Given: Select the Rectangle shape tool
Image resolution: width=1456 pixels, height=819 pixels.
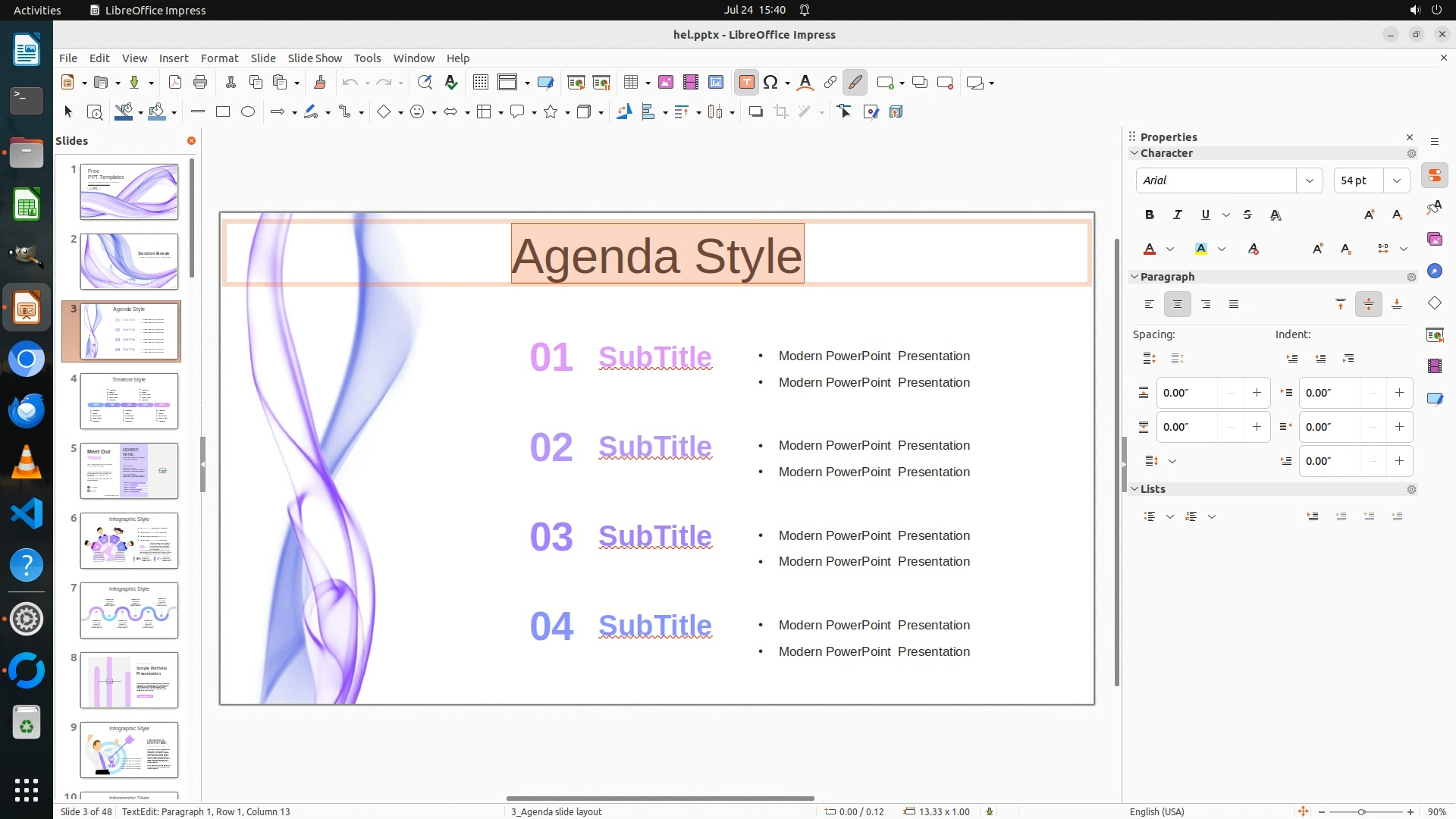Looking at the screenshot, I should click(x=223, y=112).
